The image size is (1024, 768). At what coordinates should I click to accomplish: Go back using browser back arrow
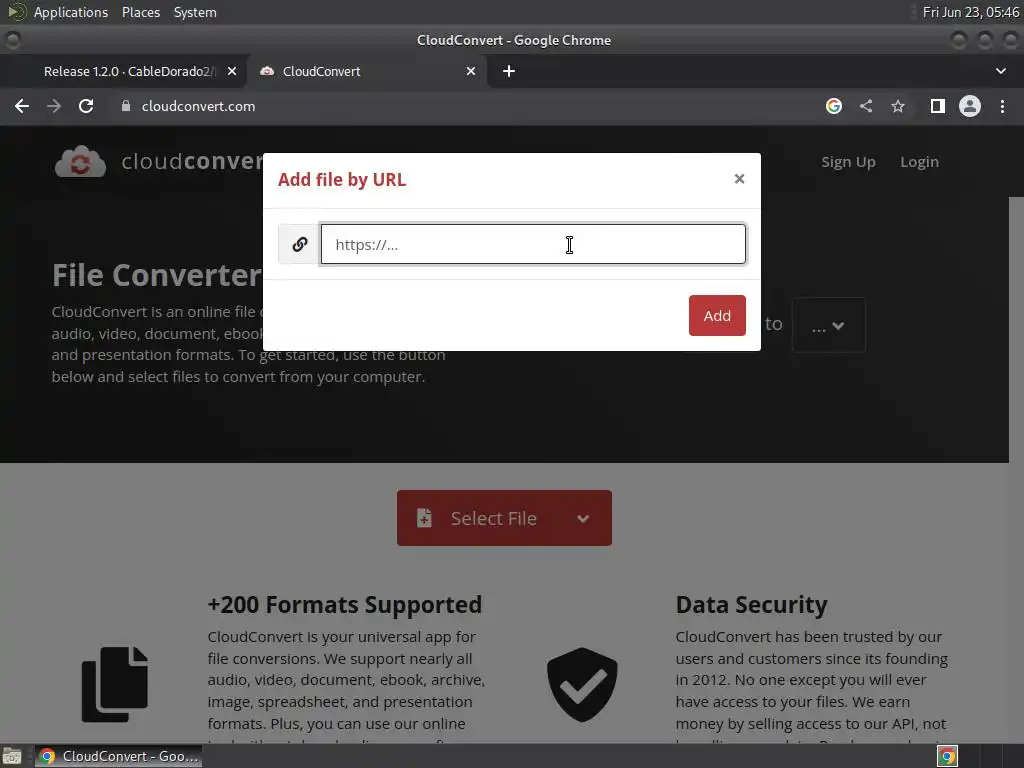coord(22,106)
